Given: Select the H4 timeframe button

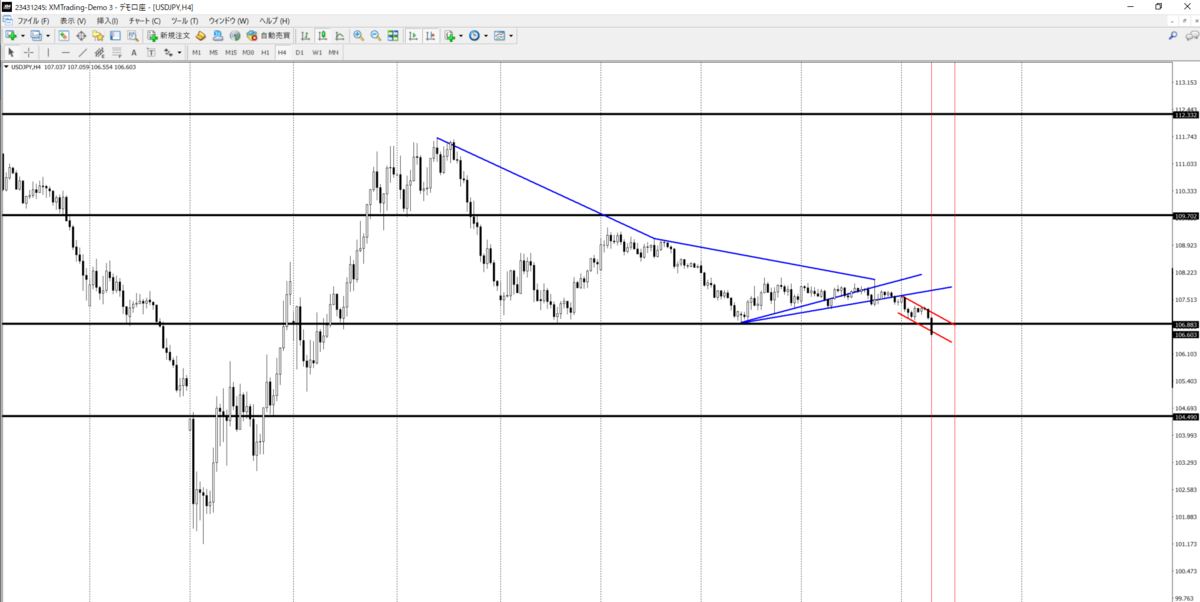Looking at the screenshot, I should pyautogui.click(x=282, y=52).
